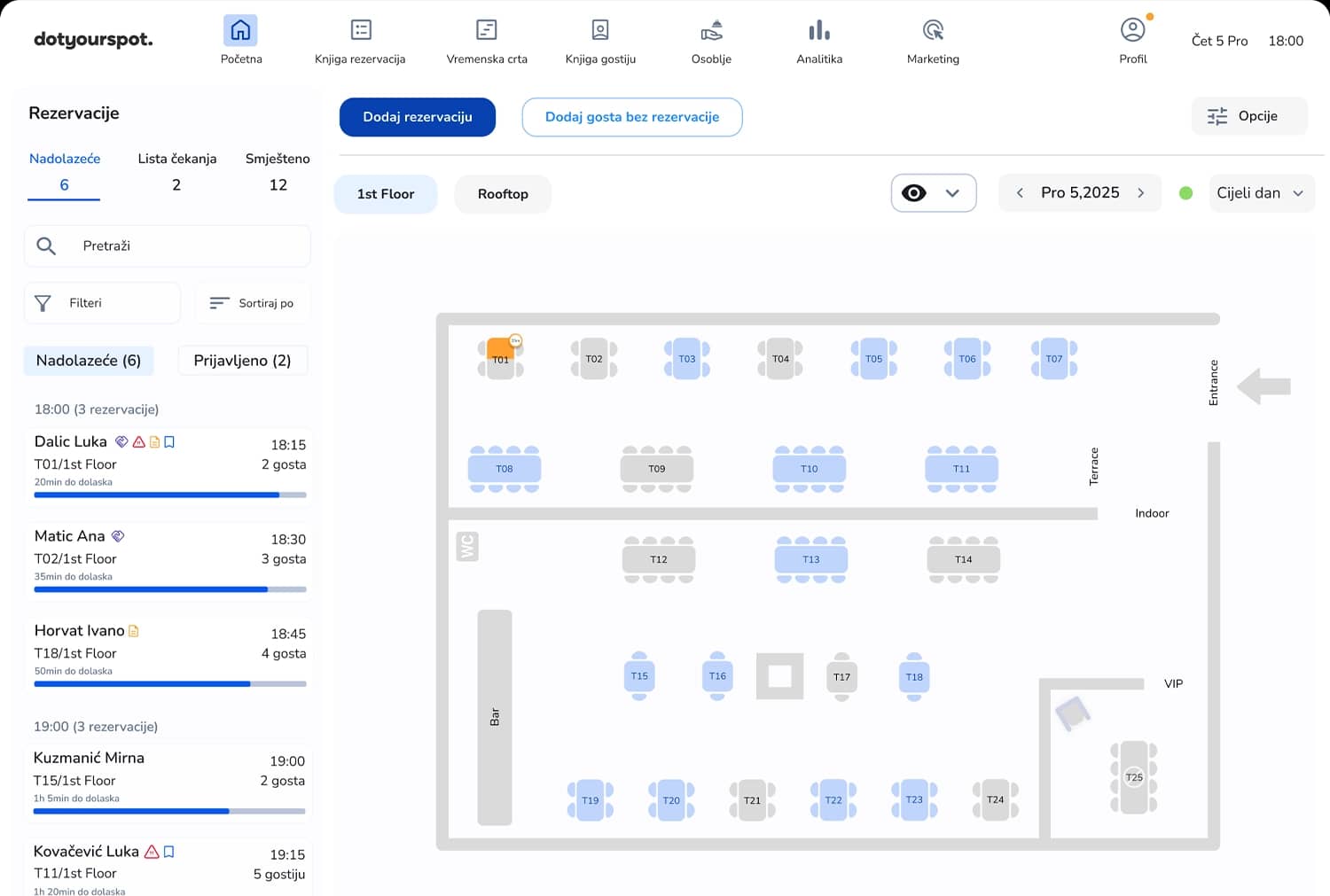Click Dodaj gosta bez rezervacije button
Image resolution: width=1330 pixels, height=896 pixels.
(631, 117)
